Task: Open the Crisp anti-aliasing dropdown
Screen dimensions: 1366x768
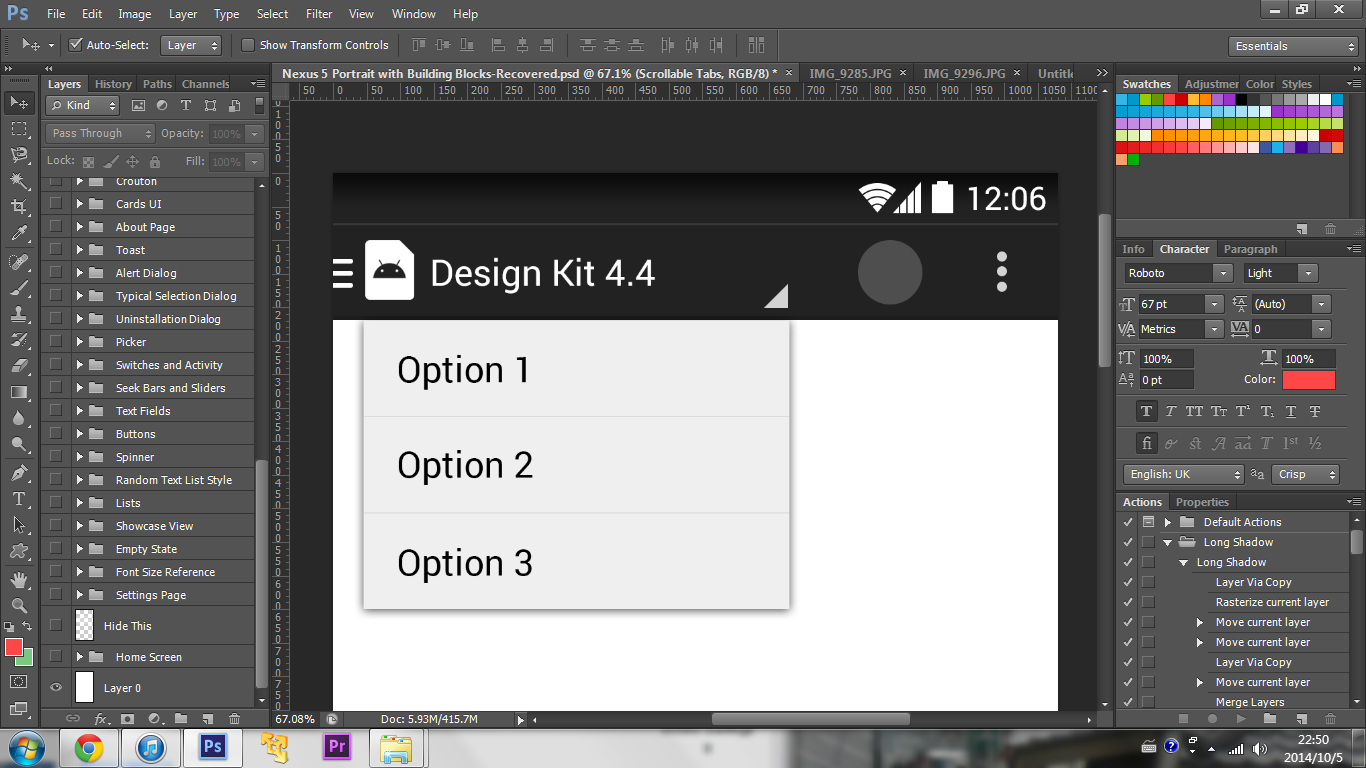Action: click(x=1305, y=474)
